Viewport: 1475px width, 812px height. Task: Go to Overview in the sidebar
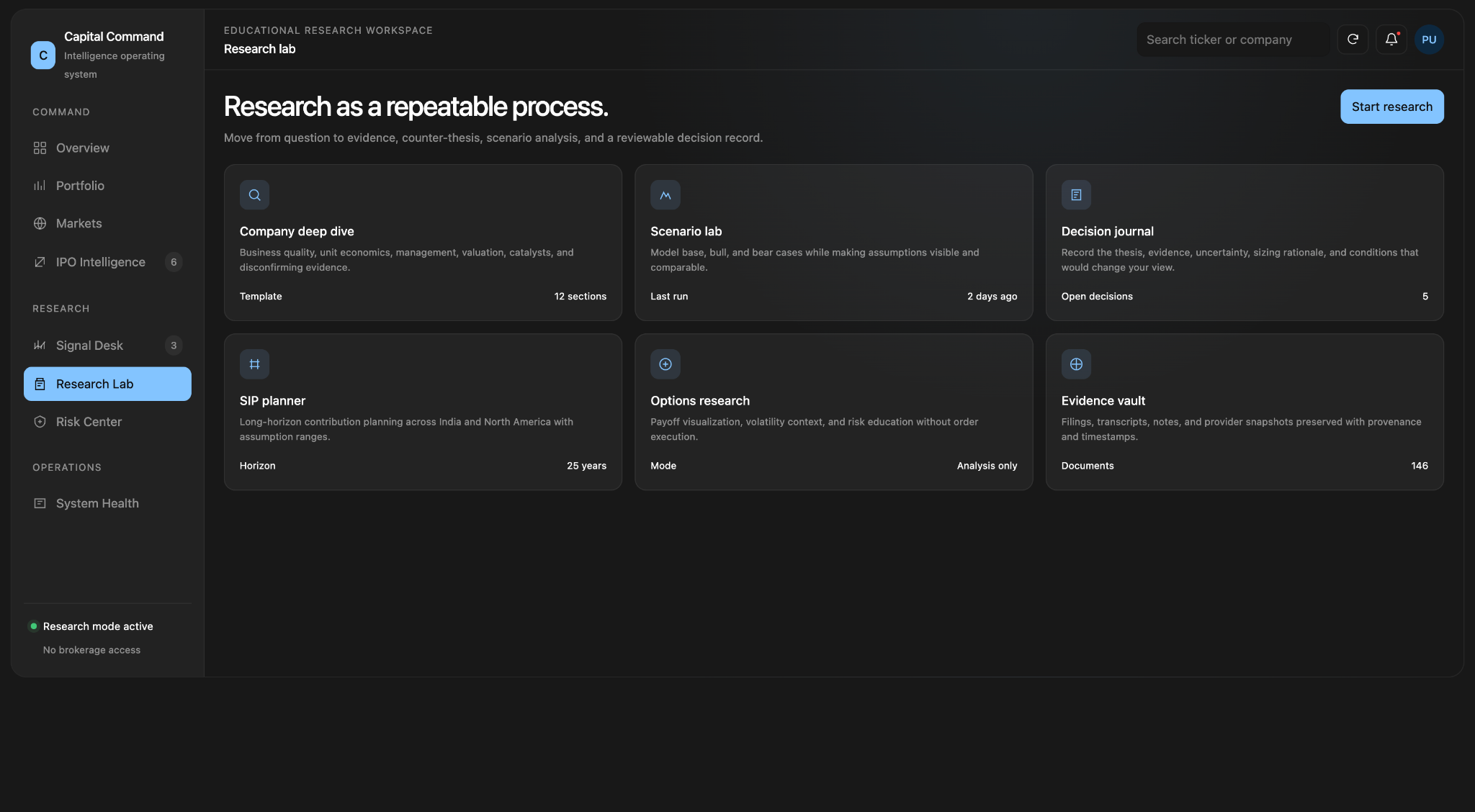coord(107,148)
